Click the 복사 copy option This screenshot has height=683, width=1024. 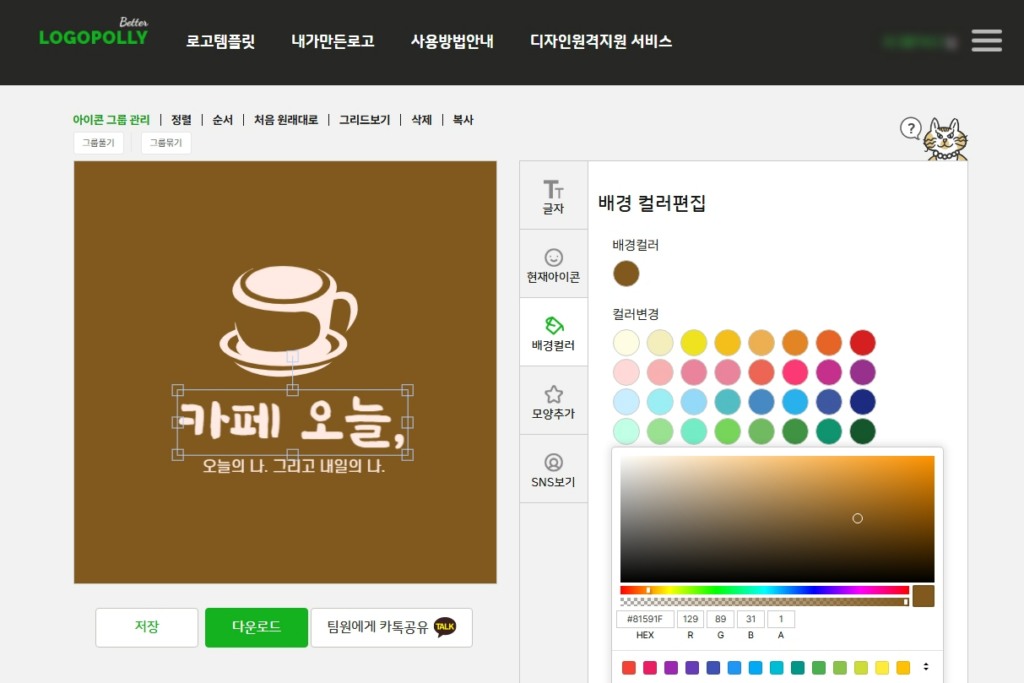(x=463, y=119)
